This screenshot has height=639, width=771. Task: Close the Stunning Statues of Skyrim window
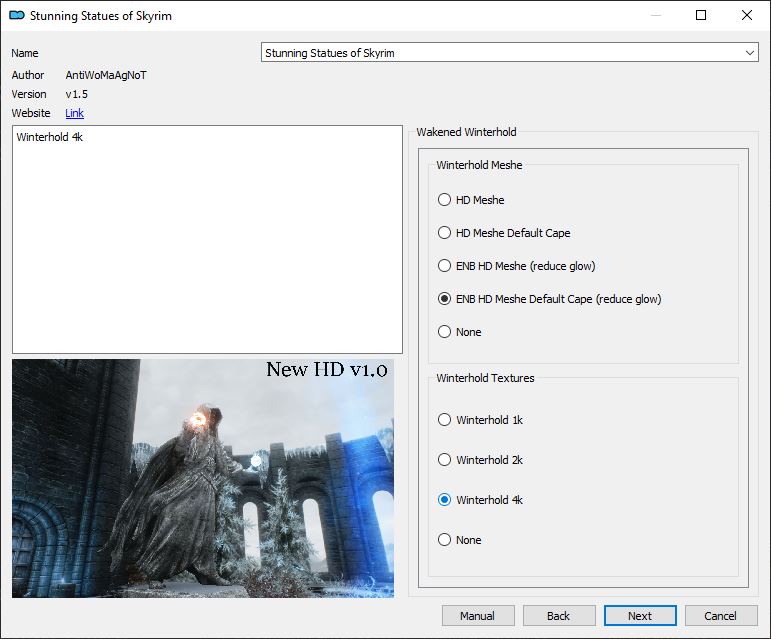click(747, 15)
